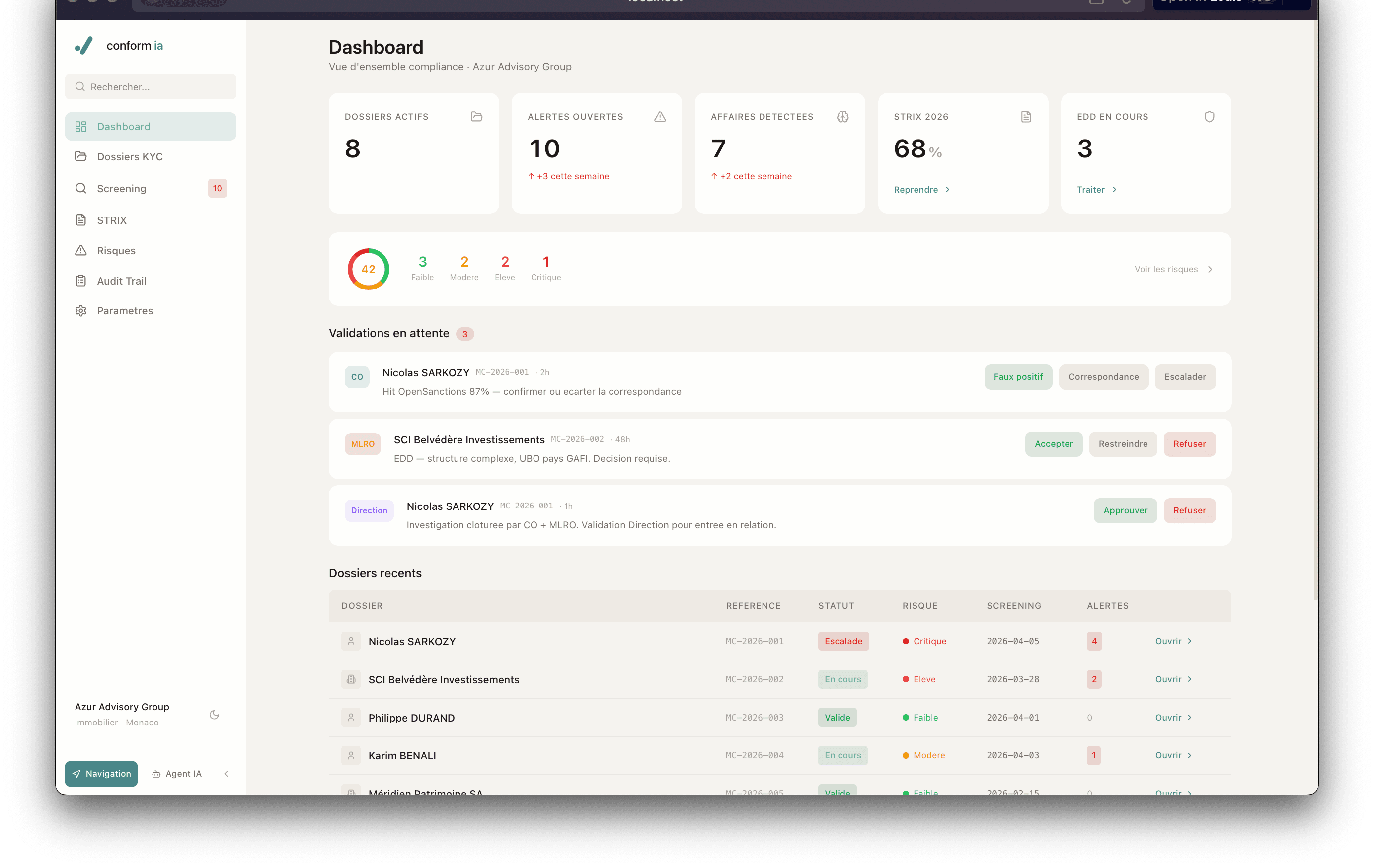Go to Audit Trail section
The width and height of the screenshot is (1374, 868).
(x=122, y=281)
